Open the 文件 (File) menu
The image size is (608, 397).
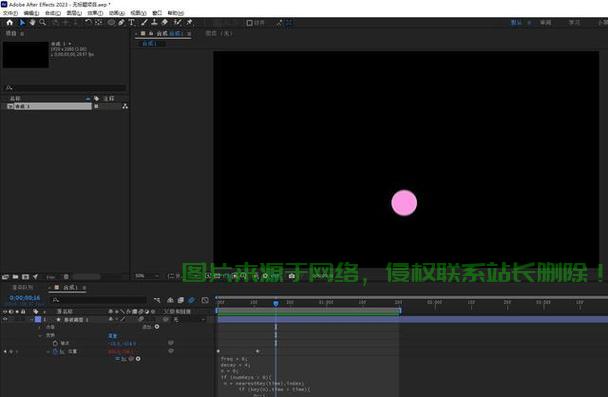pos(10,13)
